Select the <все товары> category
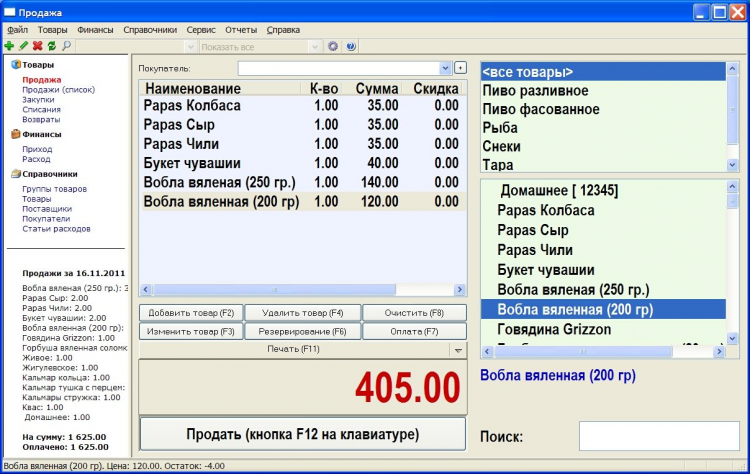This screenshot has height=474, width=750. (x=603, y=72)
